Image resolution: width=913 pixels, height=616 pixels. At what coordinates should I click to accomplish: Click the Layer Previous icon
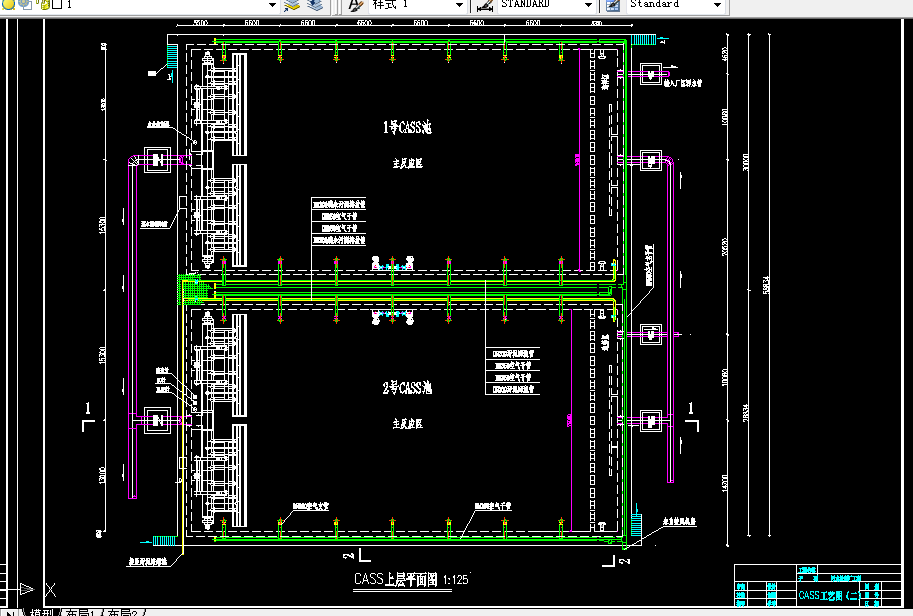click(315, 6)
